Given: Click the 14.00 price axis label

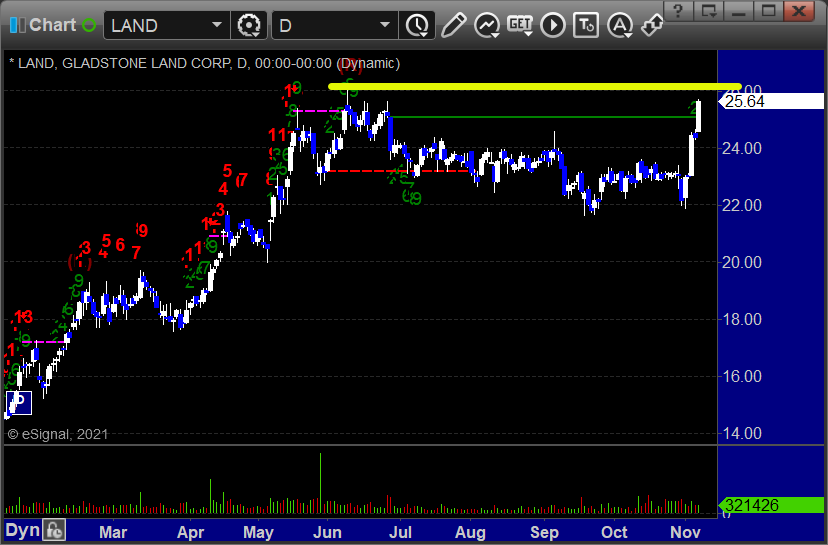Looking at the screenshot, I should click(742, 434).
